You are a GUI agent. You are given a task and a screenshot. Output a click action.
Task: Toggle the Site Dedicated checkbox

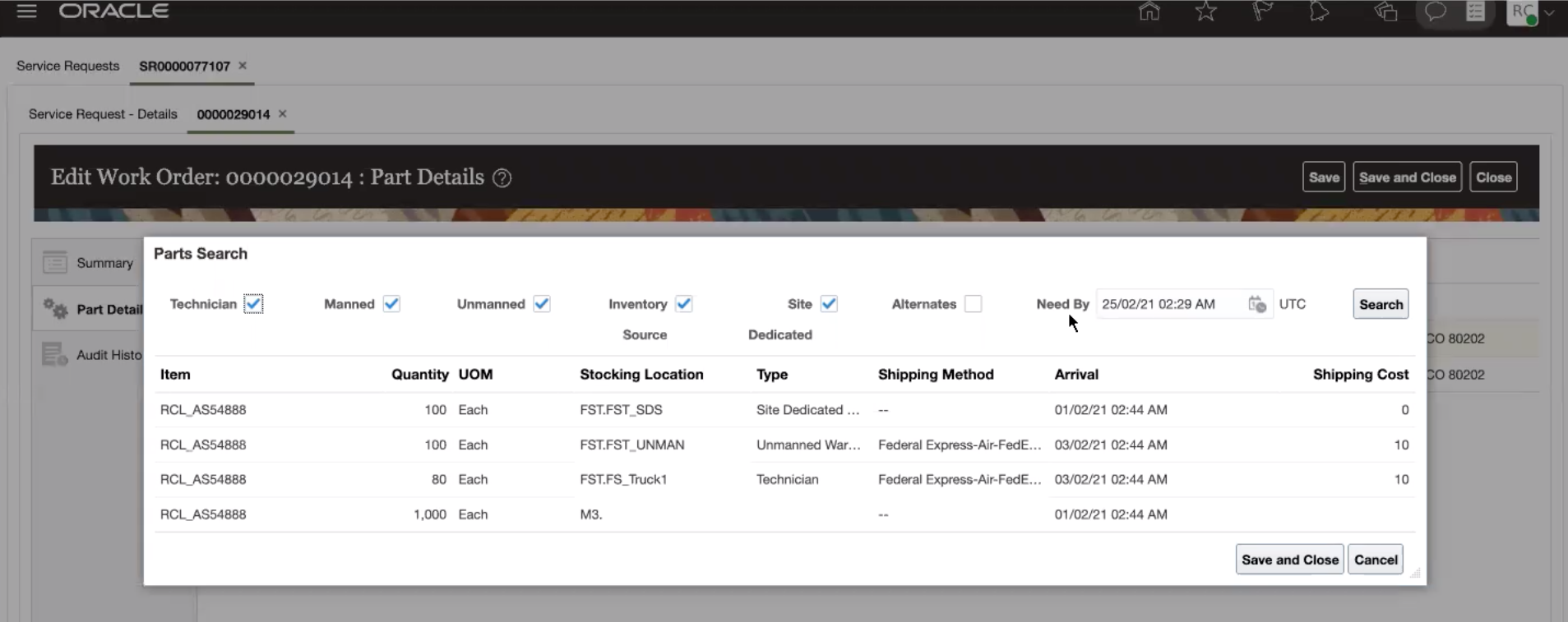coord(829,304)
